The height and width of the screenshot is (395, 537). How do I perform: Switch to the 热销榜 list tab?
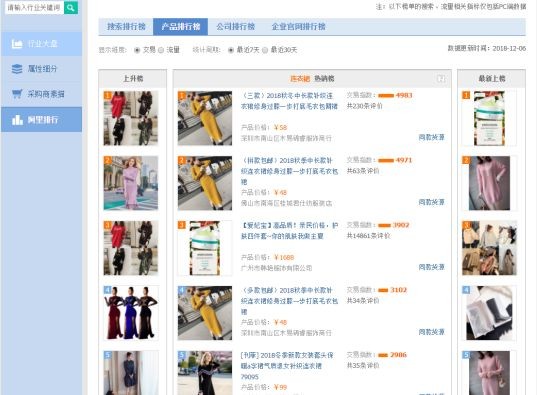point(324,79)
